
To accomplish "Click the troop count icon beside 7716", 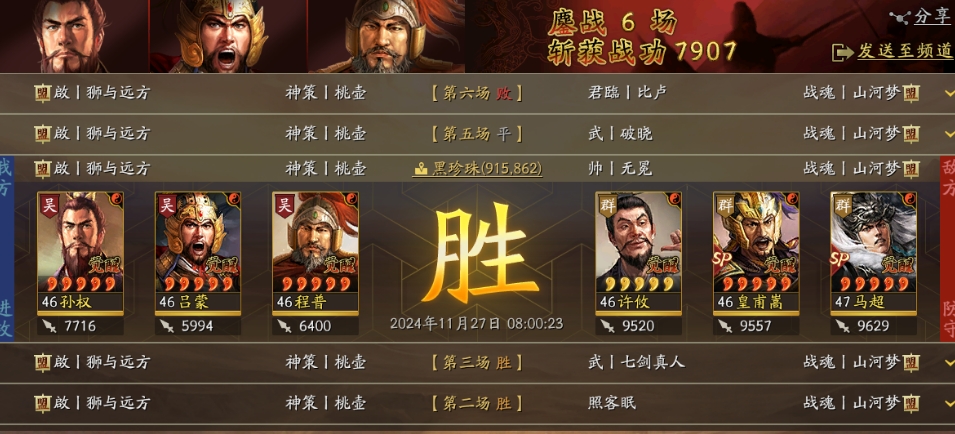I will pos(50,326).
